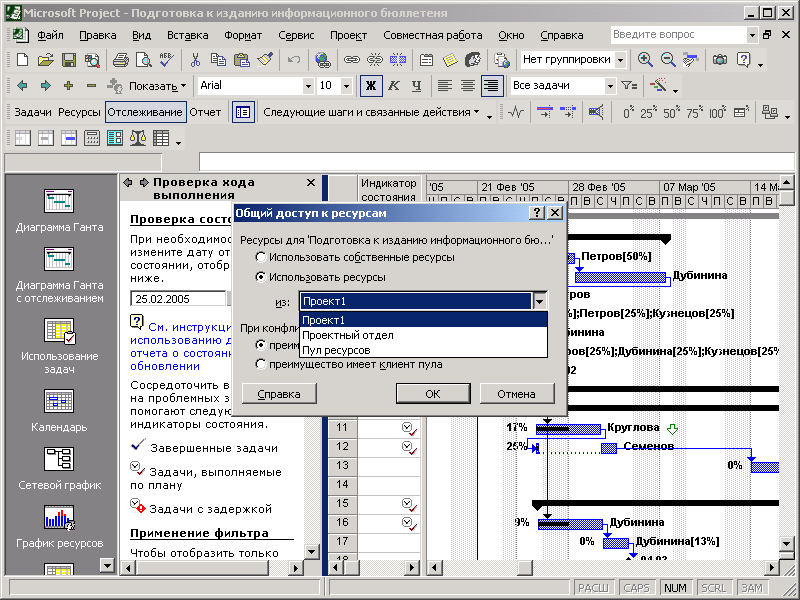Open Отчет guide section
800x600 pixels.
pyautogui.click(x=205, y=112)
